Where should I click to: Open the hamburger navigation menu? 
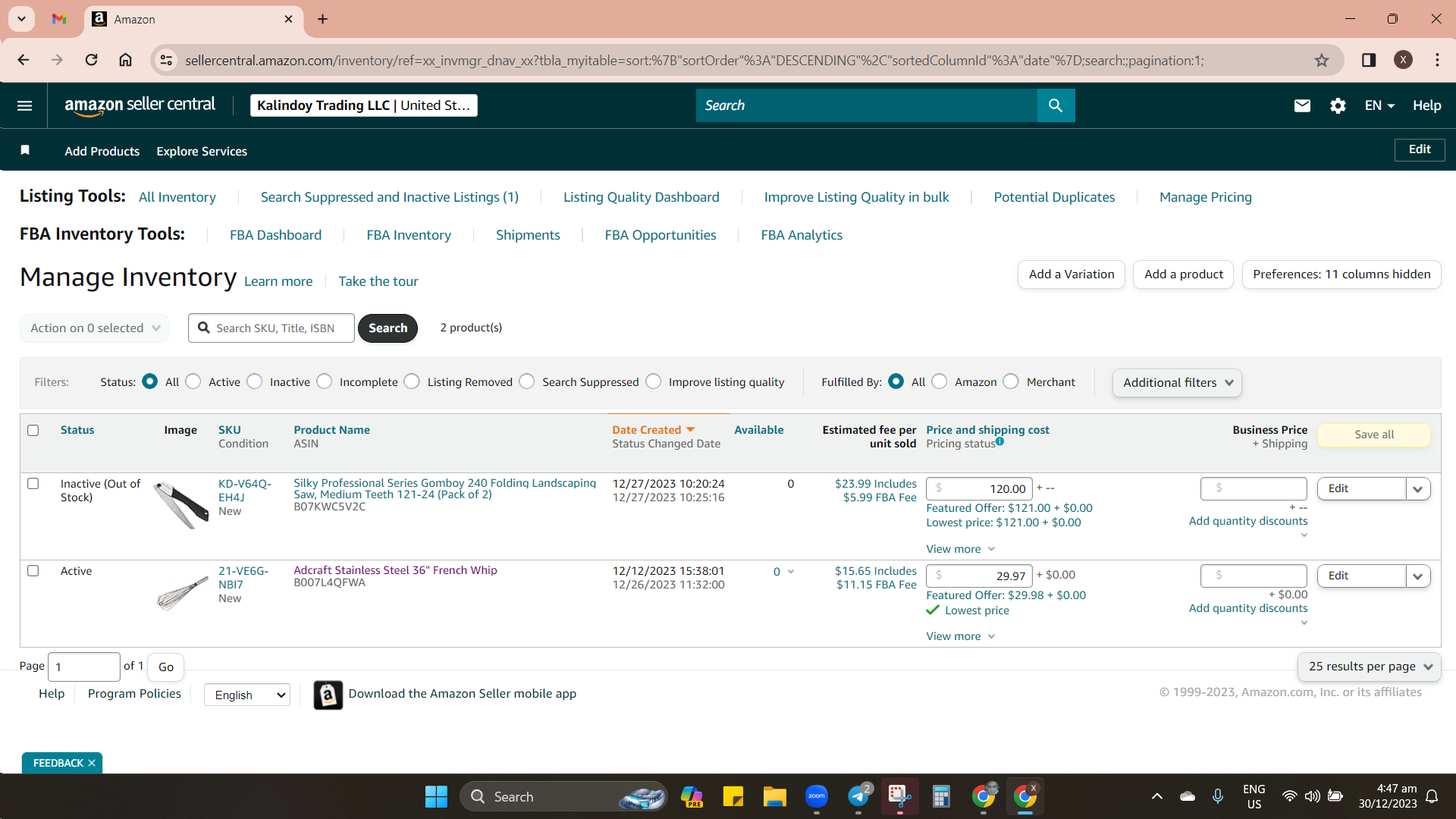click(x=24, y=105)
